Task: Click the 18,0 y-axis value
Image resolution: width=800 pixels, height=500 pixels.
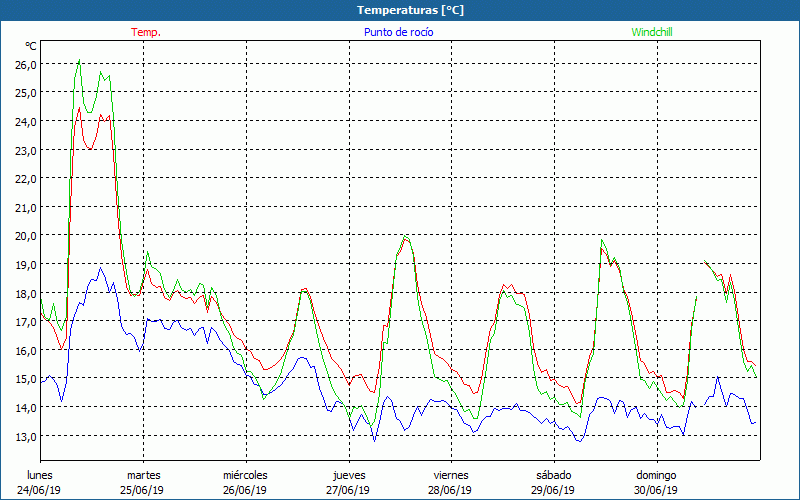Action: (x=26, y=293)
